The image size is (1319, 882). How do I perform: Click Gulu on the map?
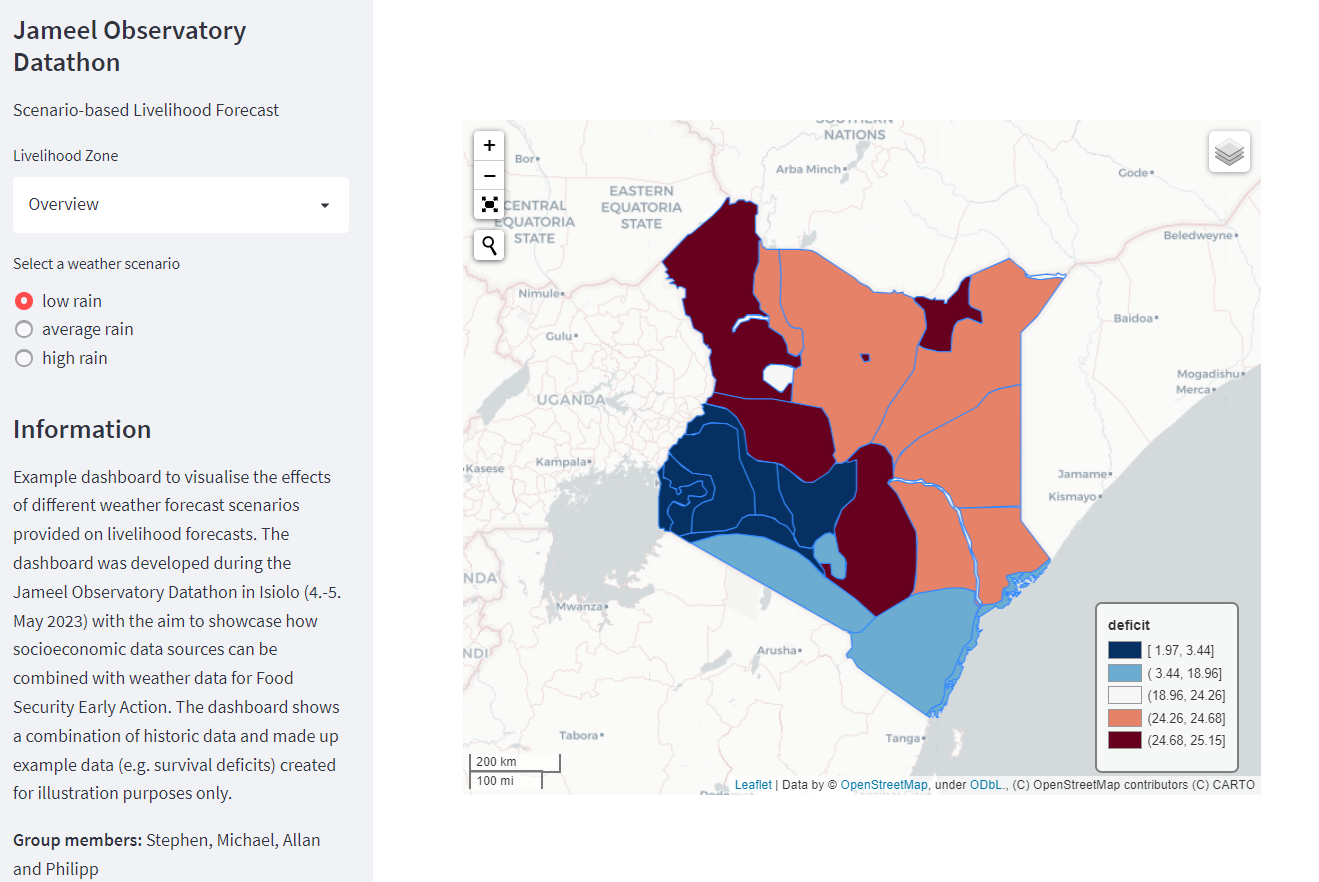[559, 336]
